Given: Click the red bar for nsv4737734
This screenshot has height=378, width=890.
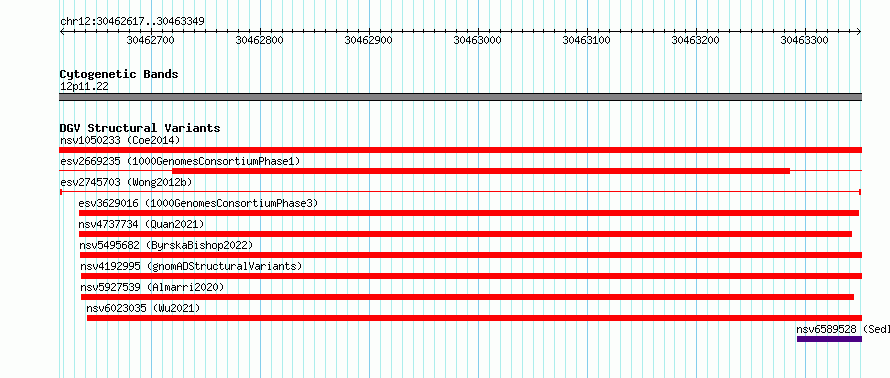Looking at the screenshot, I should click(x=465, y=234).
